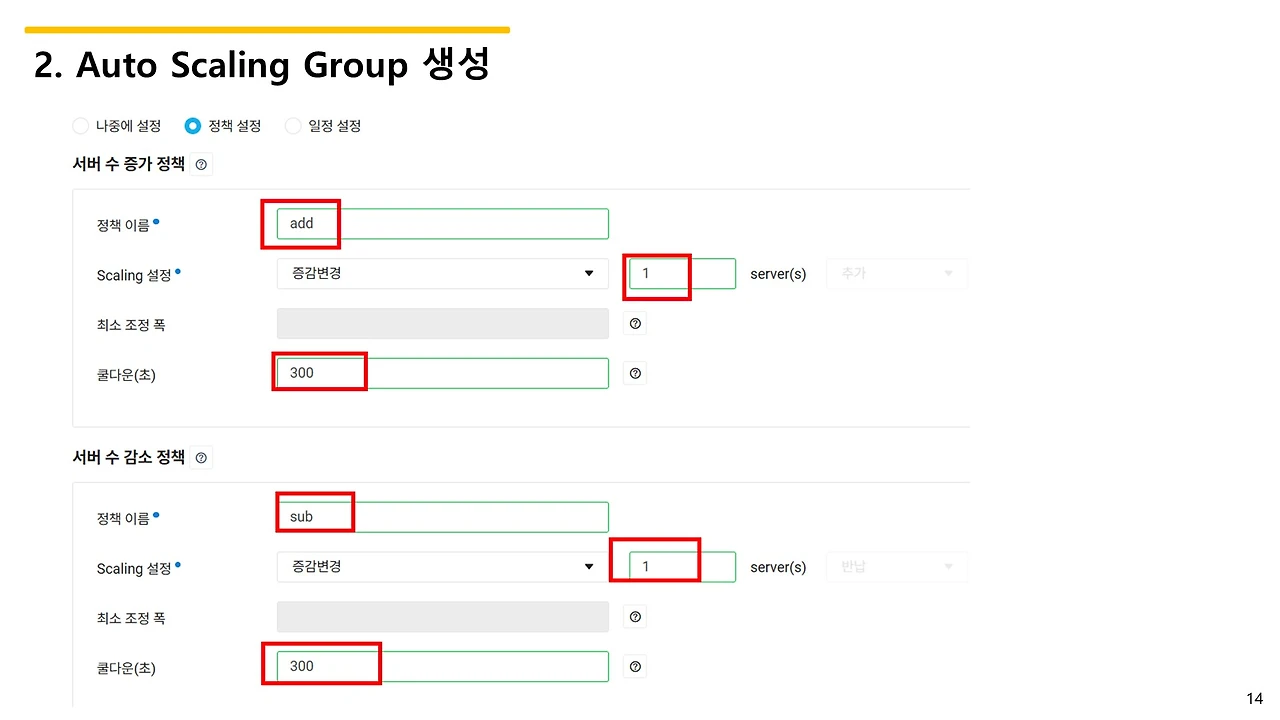Select the 일정 설정 radio option
Image resolution: width=1280 pixels, height=720 pixels.
(x=293, y=126)
